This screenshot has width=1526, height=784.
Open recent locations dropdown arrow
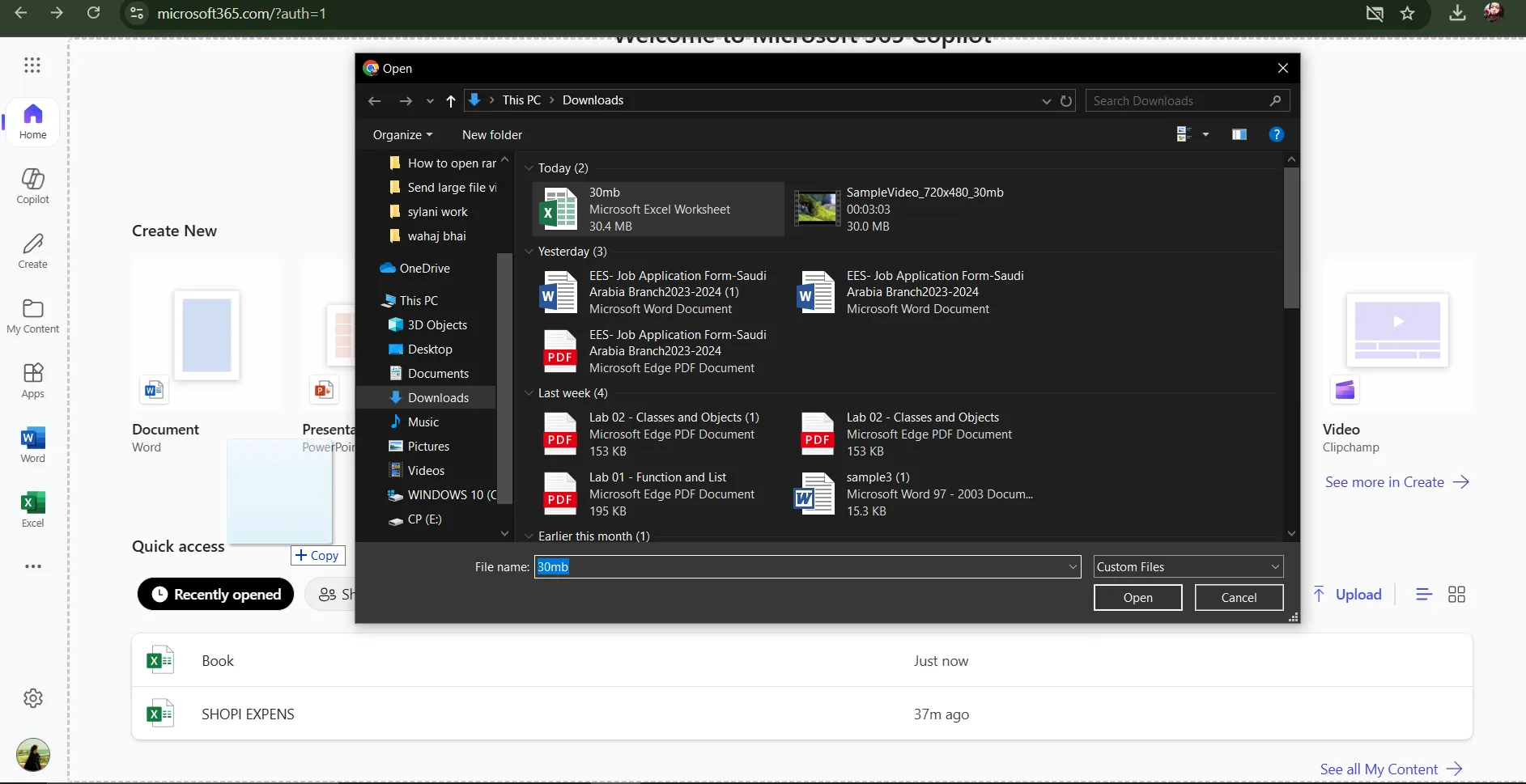pyautogui.click(x=430, y=101)
